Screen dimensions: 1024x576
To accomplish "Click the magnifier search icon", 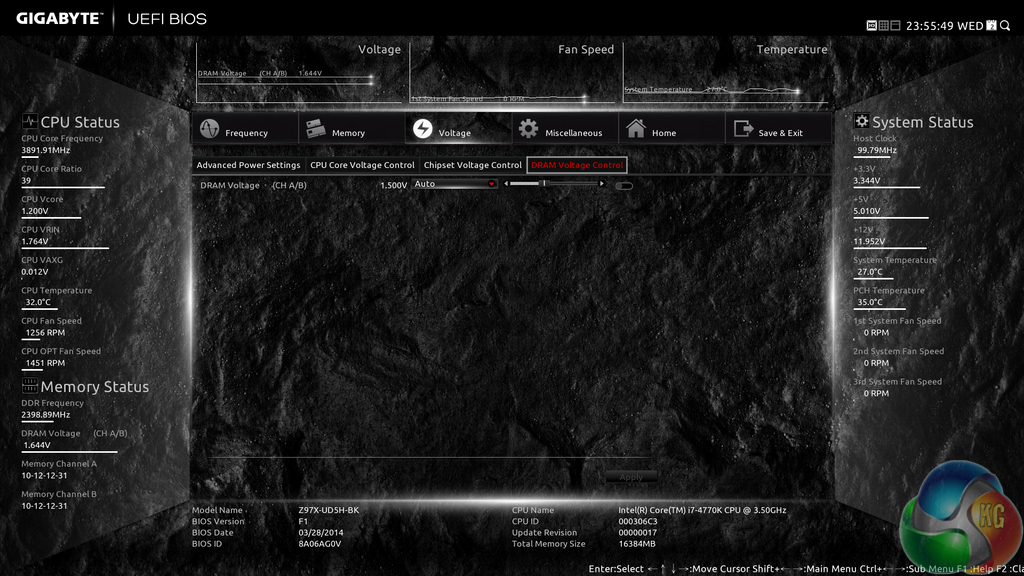I will (x=1005, y=25).
